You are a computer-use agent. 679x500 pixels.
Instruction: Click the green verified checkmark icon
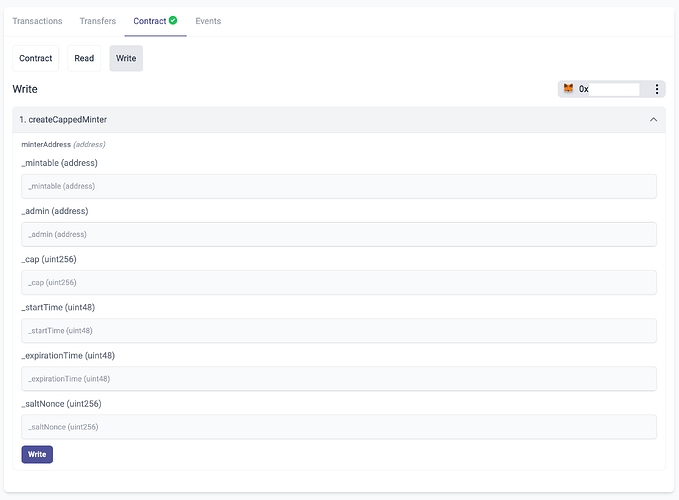click(x=173, y=20)
